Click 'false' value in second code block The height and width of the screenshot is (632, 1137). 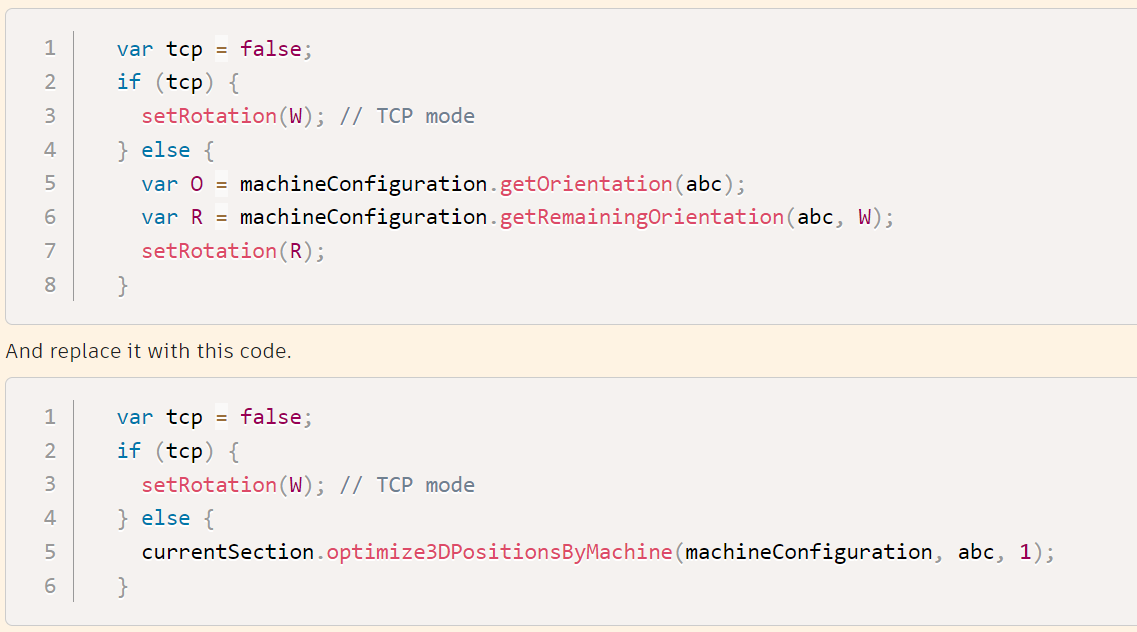tap(270, 417)
